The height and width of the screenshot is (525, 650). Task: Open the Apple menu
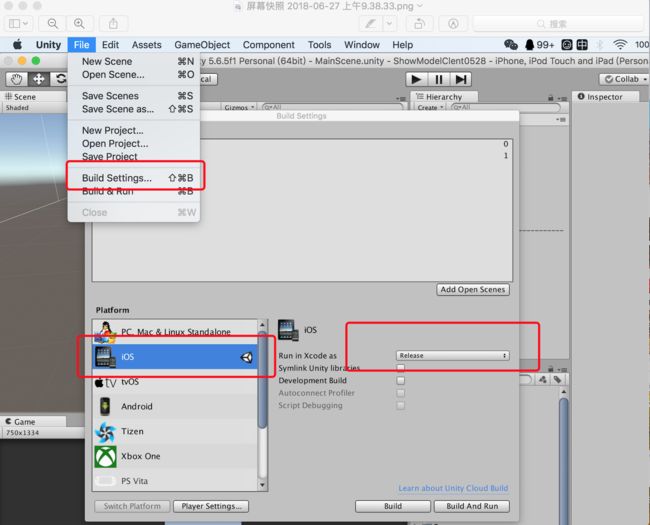17,44
